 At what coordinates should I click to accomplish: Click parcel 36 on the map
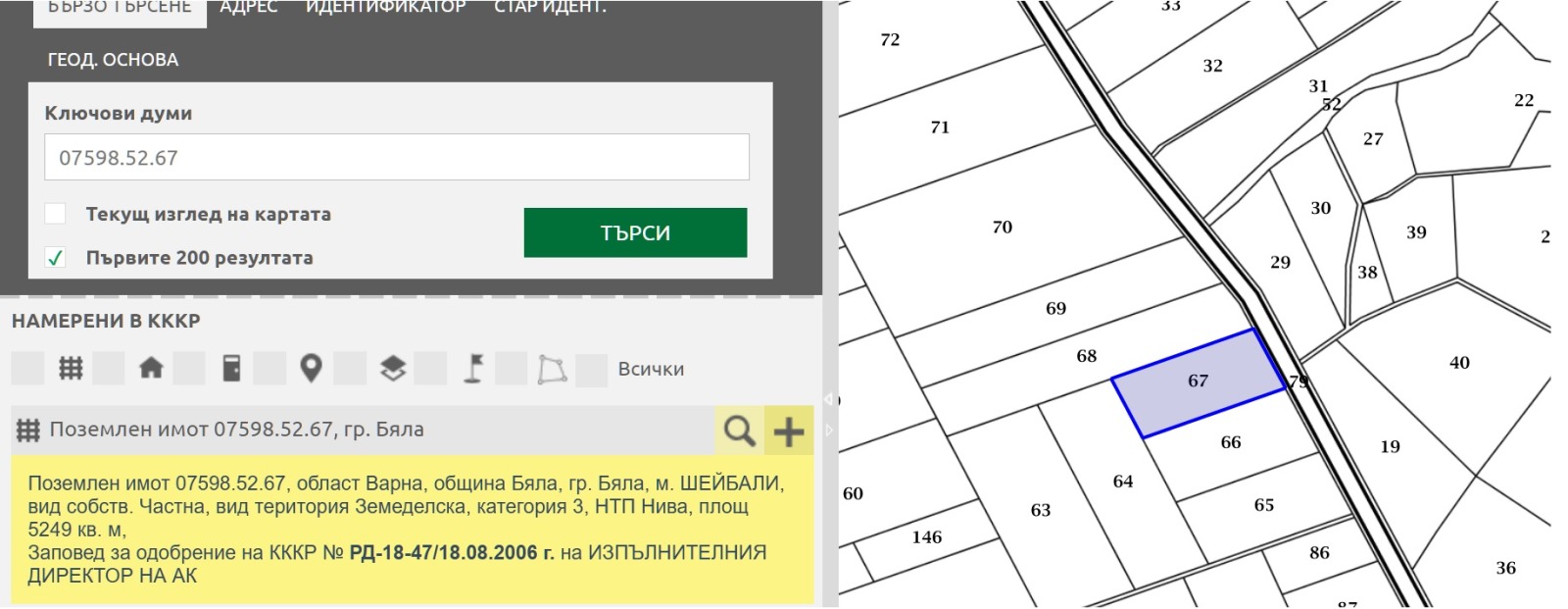(x=1505, y=568)
